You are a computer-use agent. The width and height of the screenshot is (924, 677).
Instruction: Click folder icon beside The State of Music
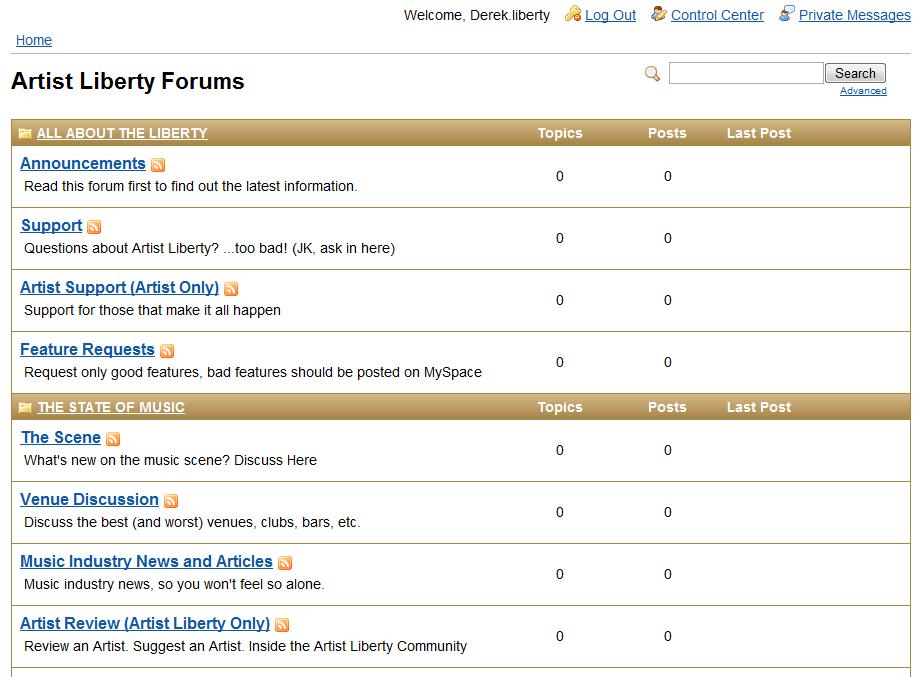pos(25,408)
